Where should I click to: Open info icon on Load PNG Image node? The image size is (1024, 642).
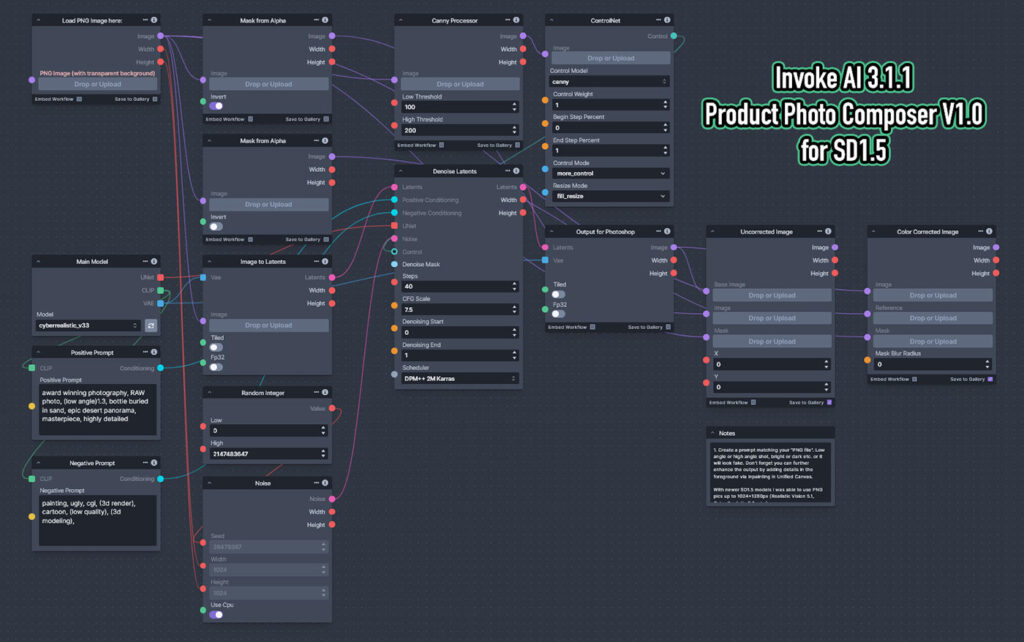tap(154, 20)
